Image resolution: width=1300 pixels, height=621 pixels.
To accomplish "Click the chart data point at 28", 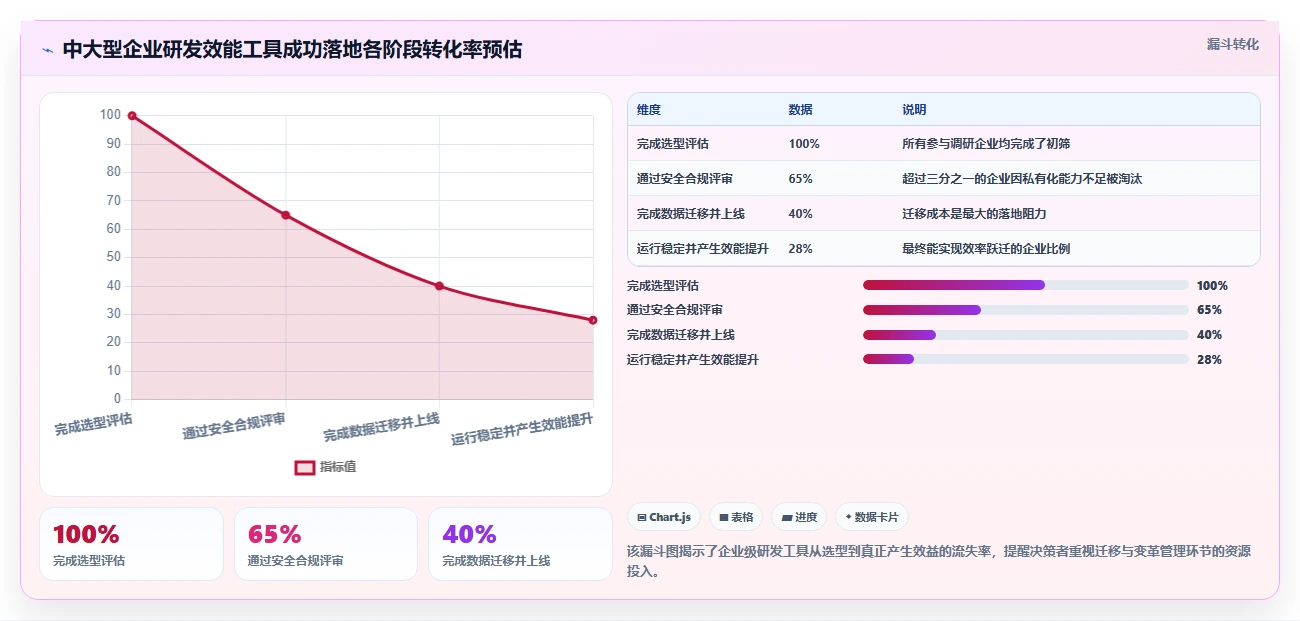I will [593, 320].
